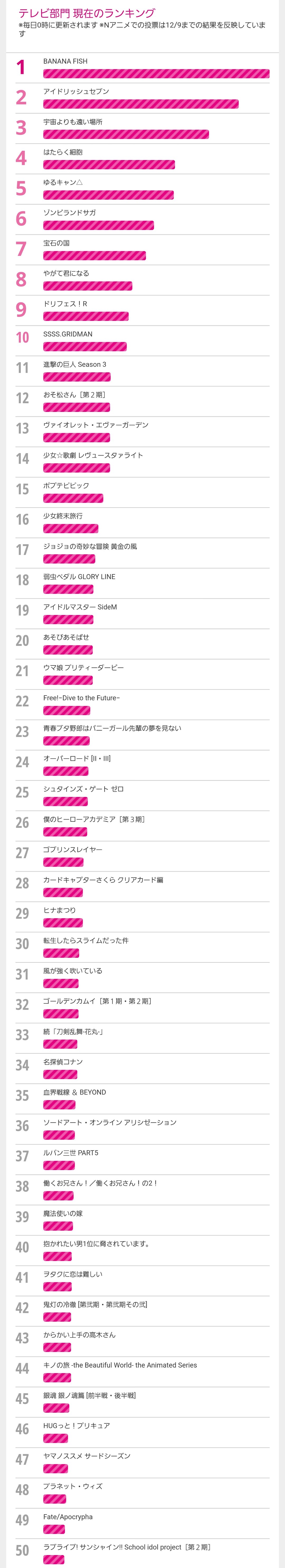The height and width of the screenshot is (1568, 285).
Task: Click the rank 49 number icon
Action: click(x=22, y=1520)
